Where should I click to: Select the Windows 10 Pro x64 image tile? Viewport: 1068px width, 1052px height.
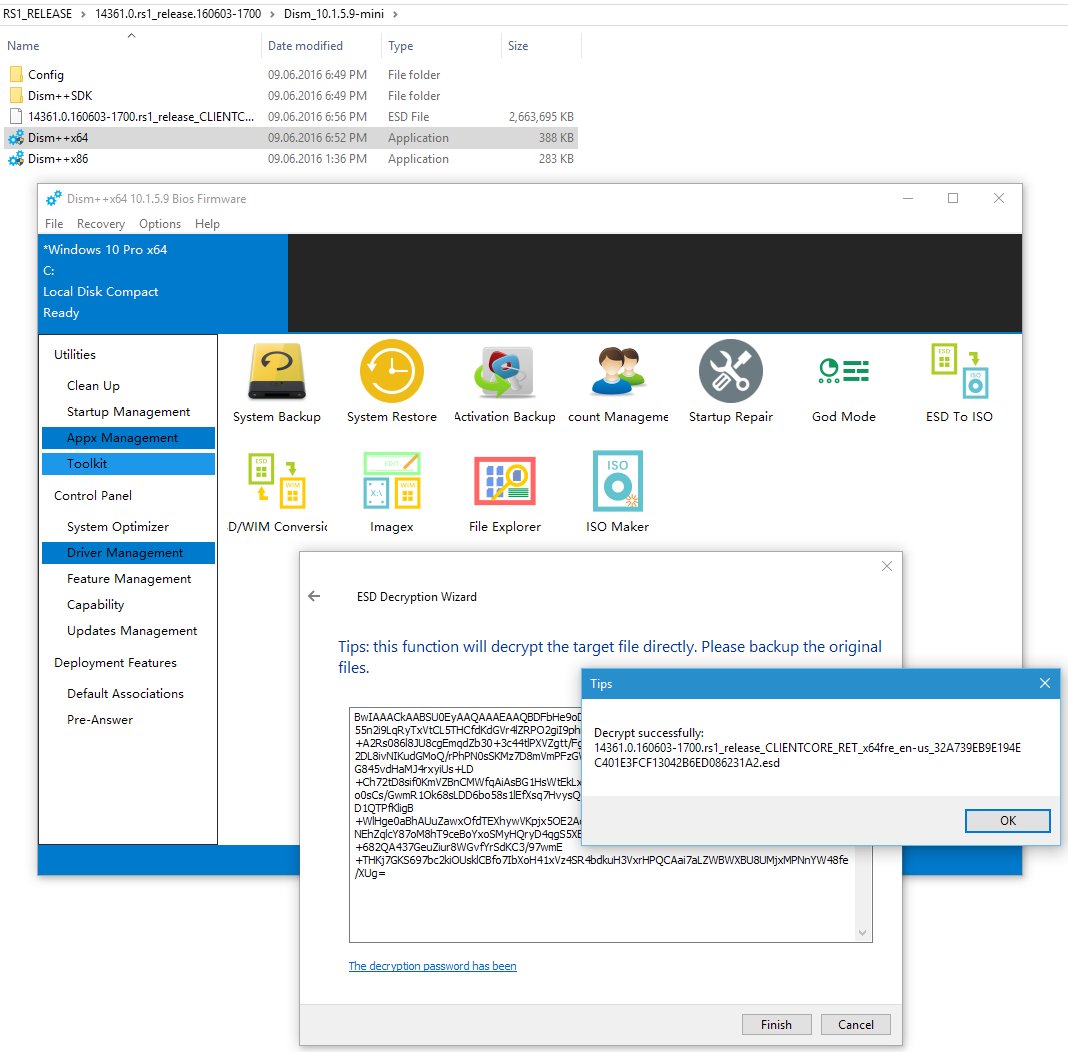pyautogui.click(x=163, y=281)
